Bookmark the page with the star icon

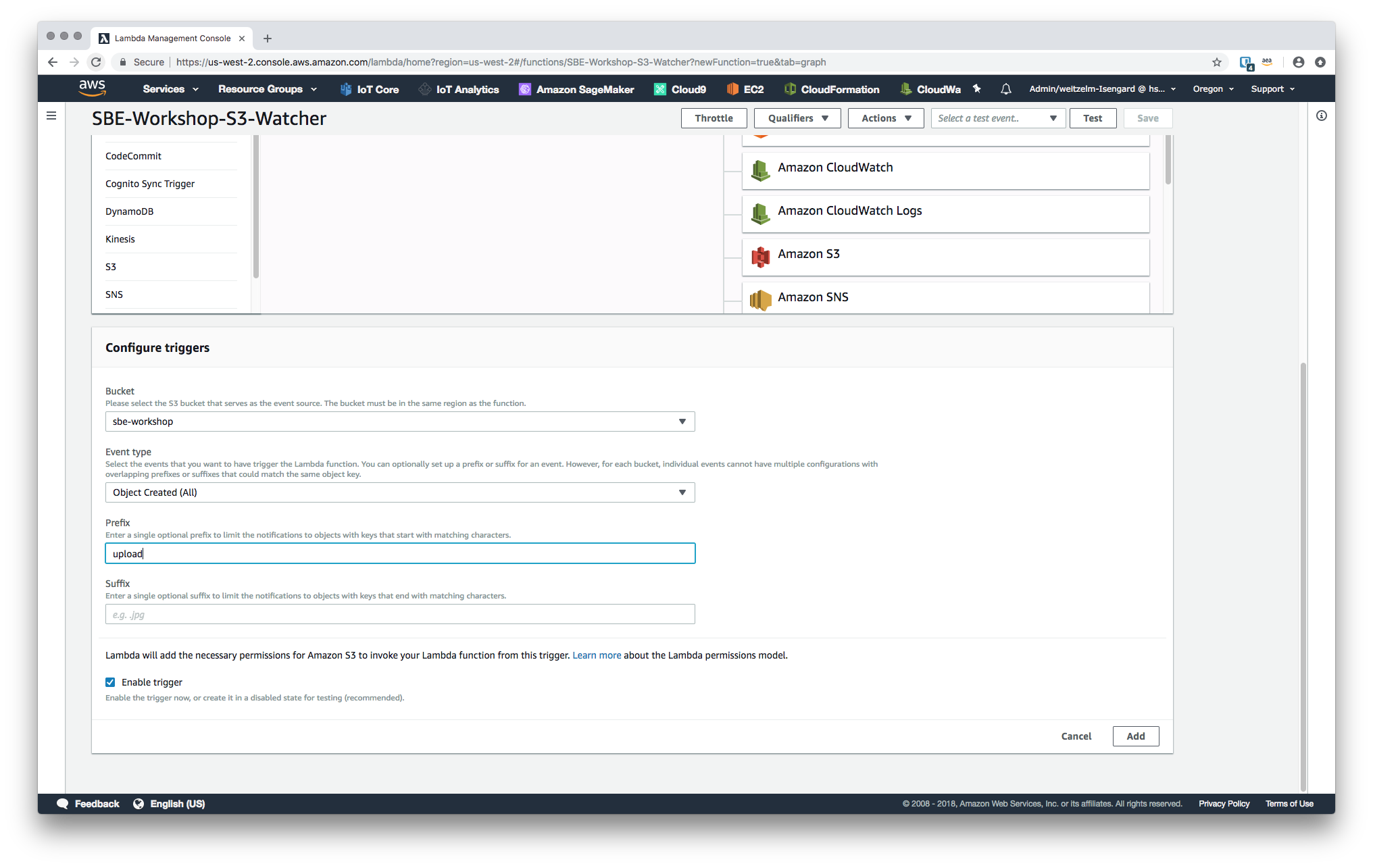1217,62
